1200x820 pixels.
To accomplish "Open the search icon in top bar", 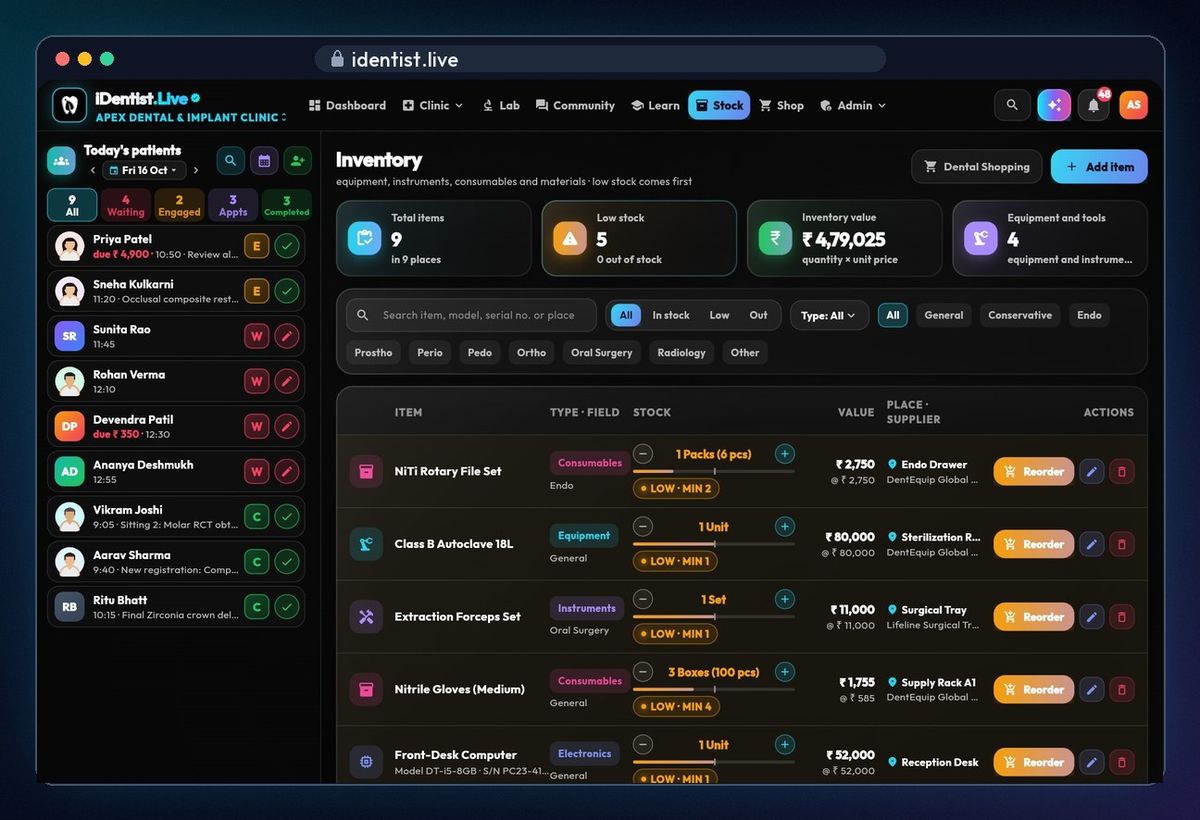I will click(1012, 105).
